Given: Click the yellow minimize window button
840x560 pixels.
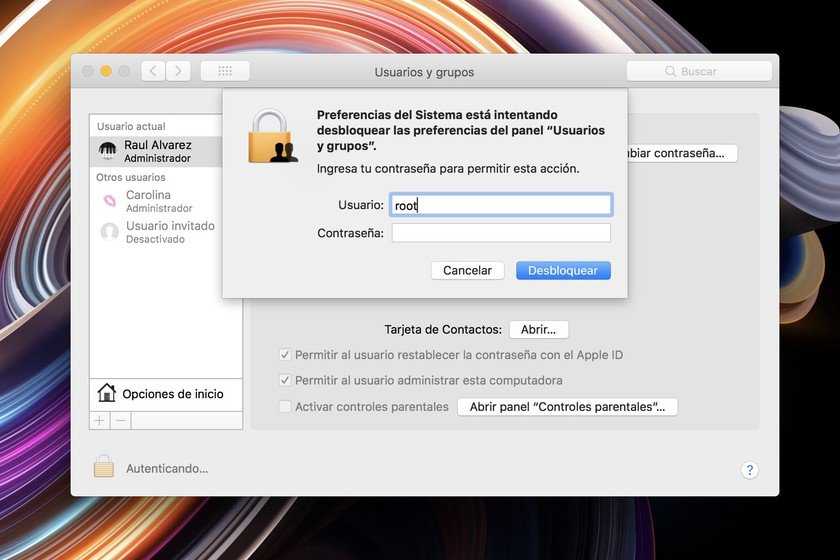Looking at the screenshot, I should click(x=106, y=71).
